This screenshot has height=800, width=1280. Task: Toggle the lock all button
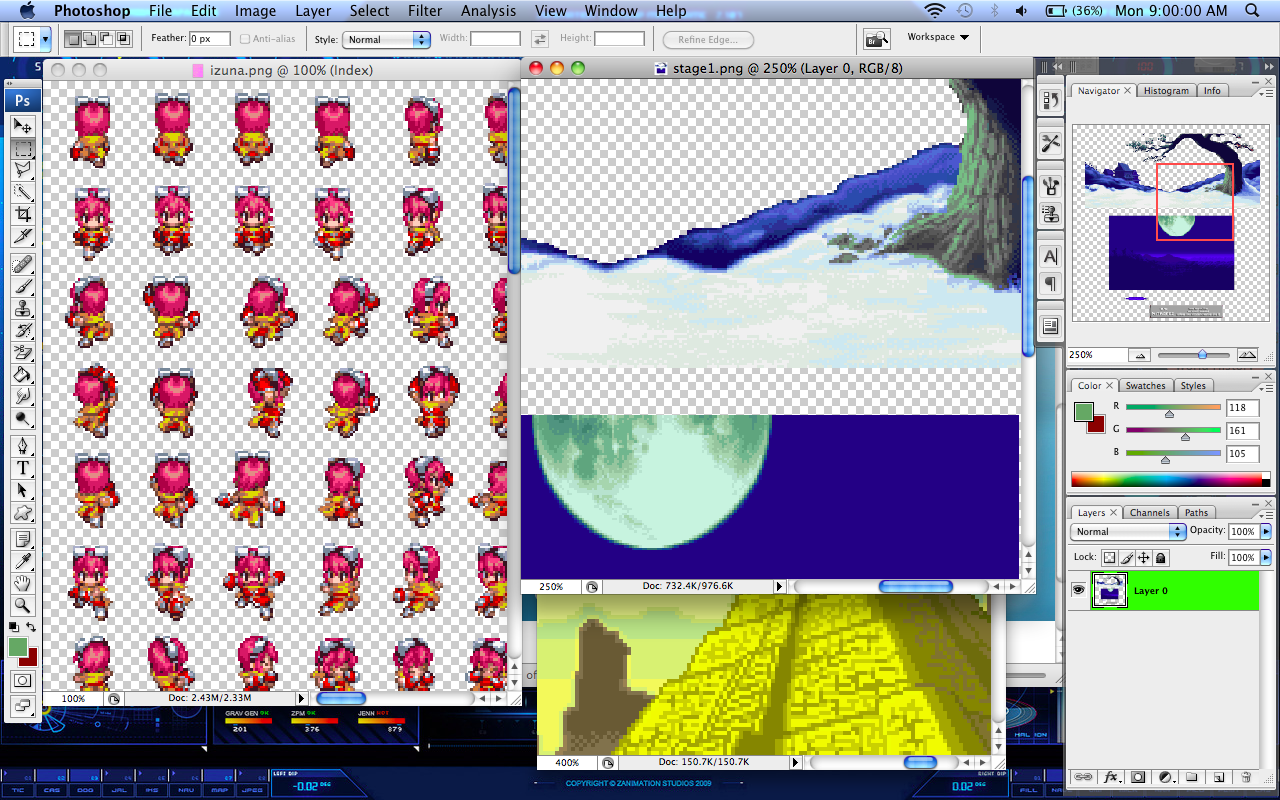click(x=1160, y=558)
